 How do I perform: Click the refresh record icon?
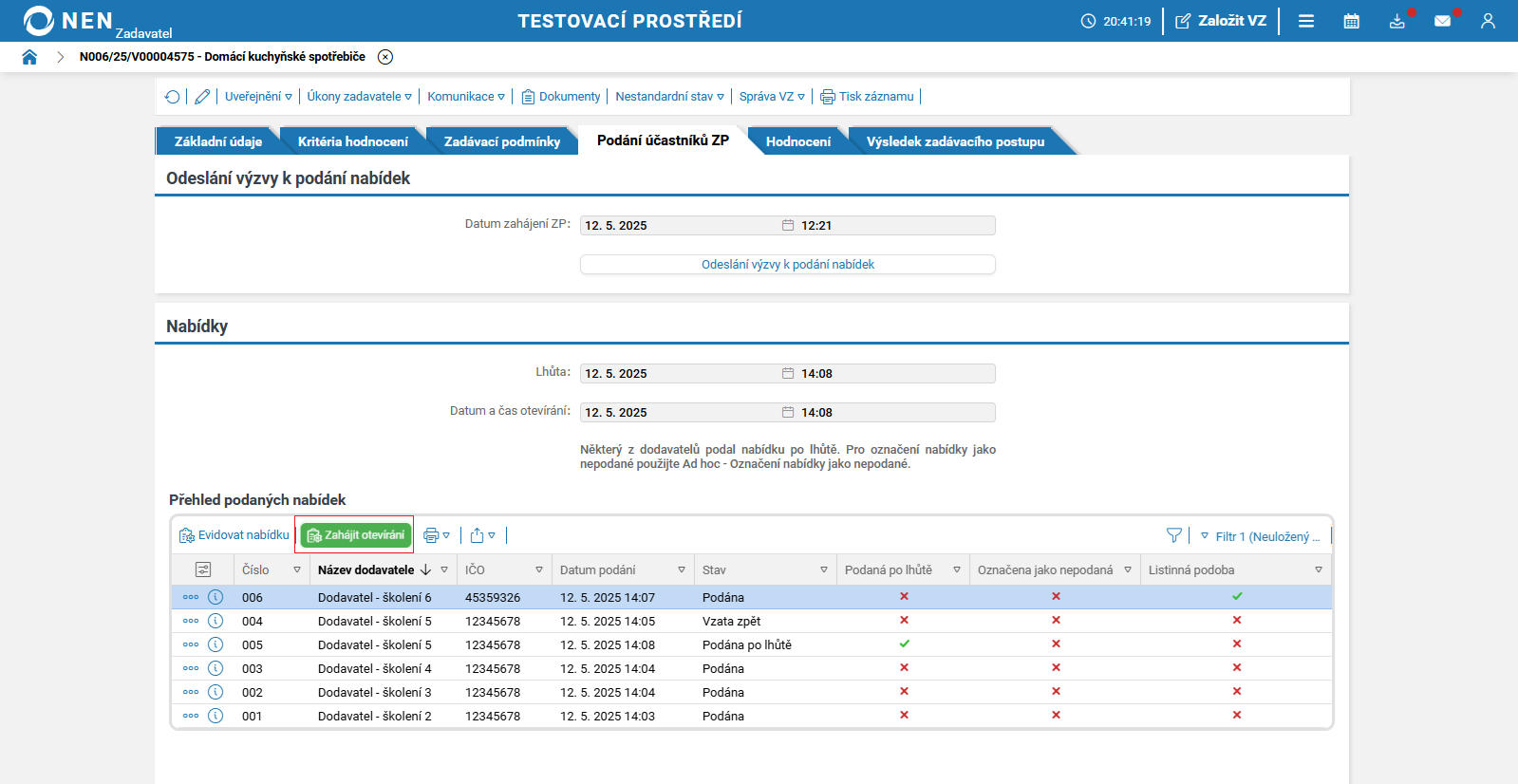coord(172,97)
